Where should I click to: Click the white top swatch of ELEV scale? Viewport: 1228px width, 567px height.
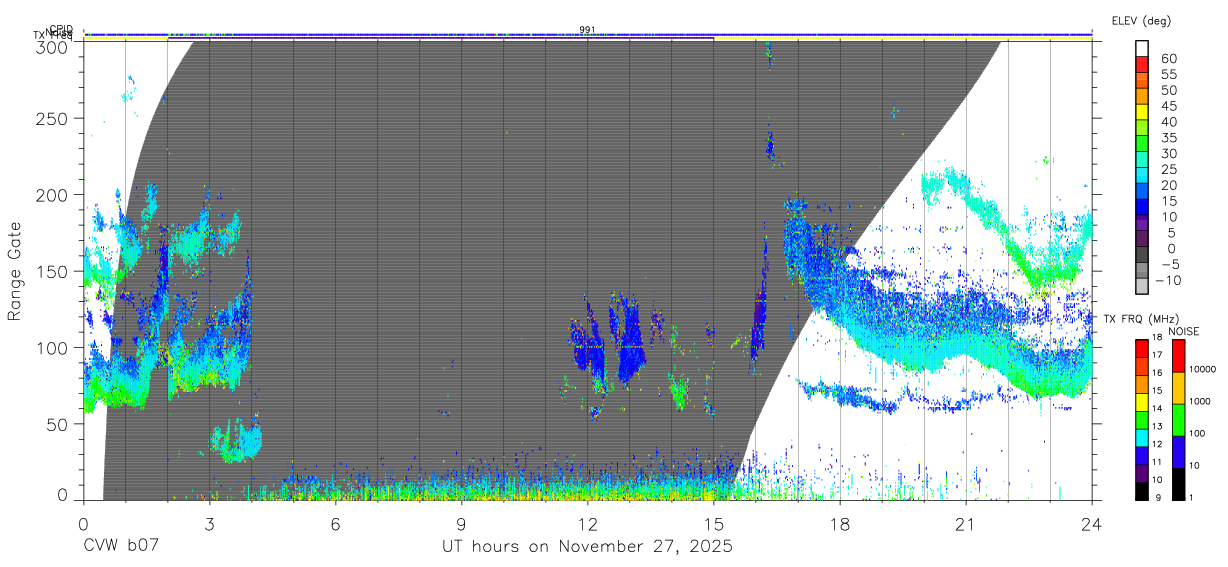click(x=1143, y=50)
